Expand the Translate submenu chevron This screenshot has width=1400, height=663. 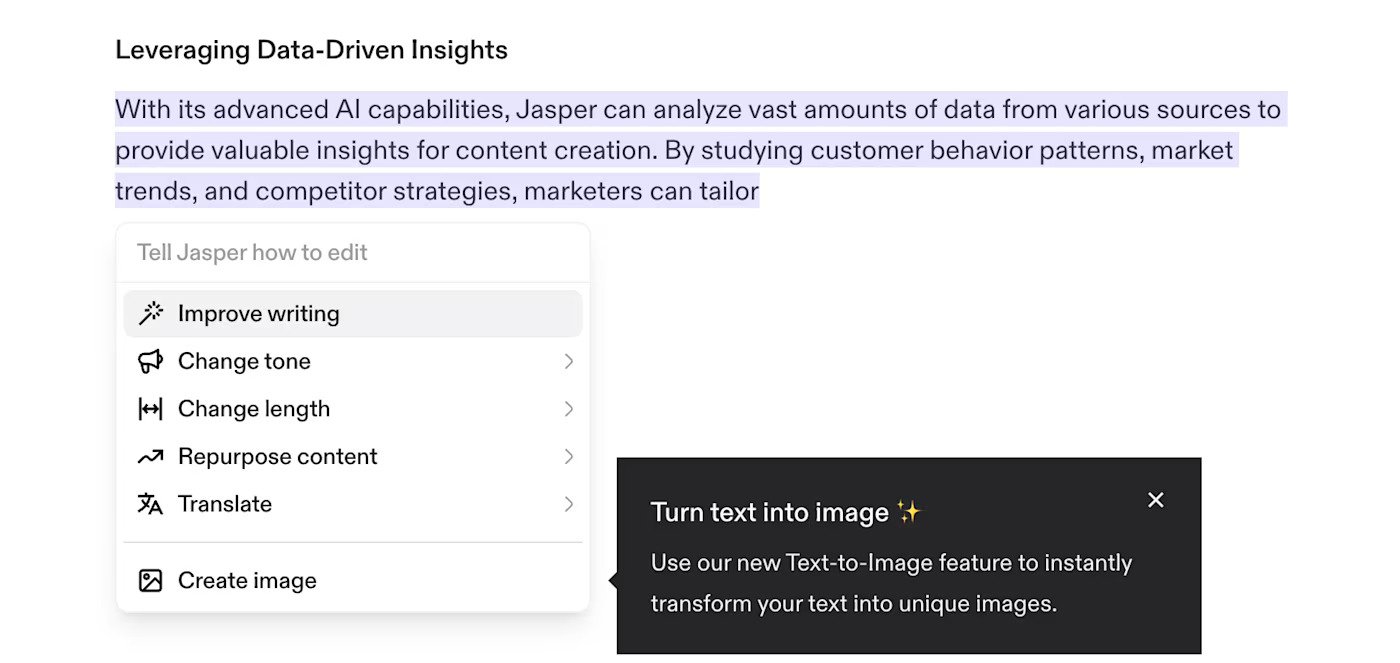568,504
